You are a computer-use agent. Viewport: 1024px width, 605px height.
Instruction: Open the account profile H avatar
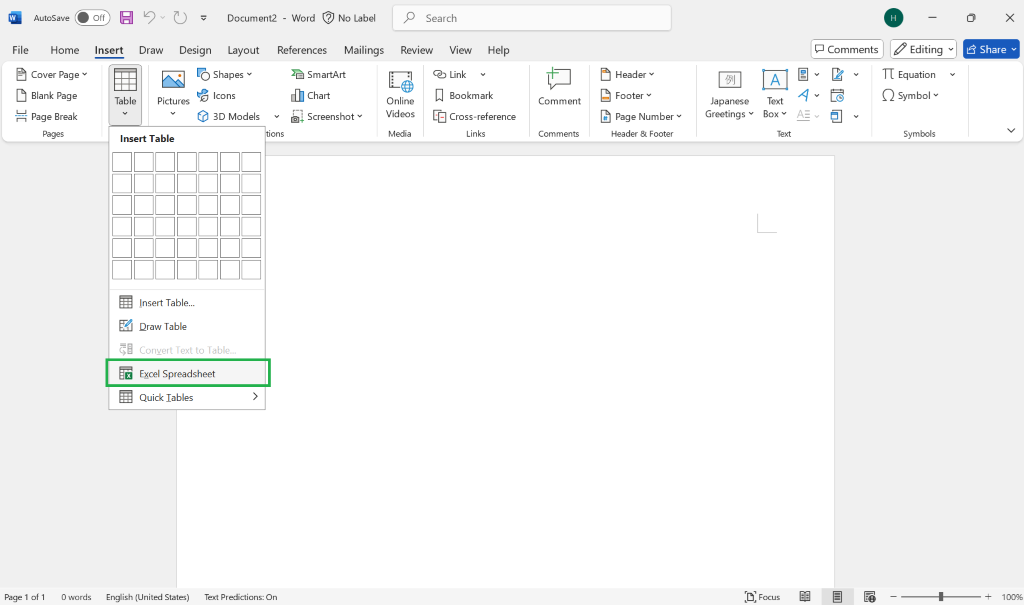893,18
